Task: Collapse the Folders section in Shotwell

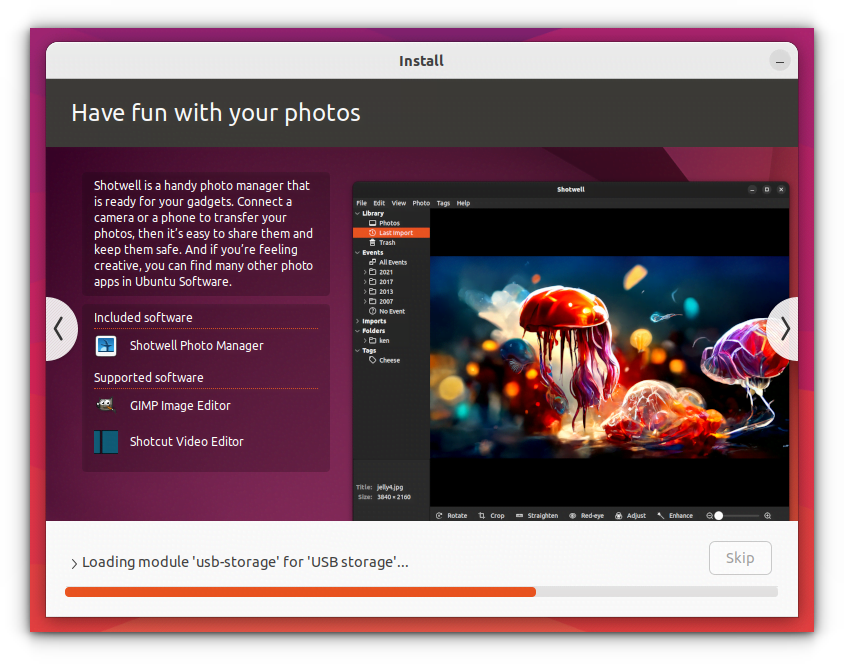Action: [x=357, y=330]
